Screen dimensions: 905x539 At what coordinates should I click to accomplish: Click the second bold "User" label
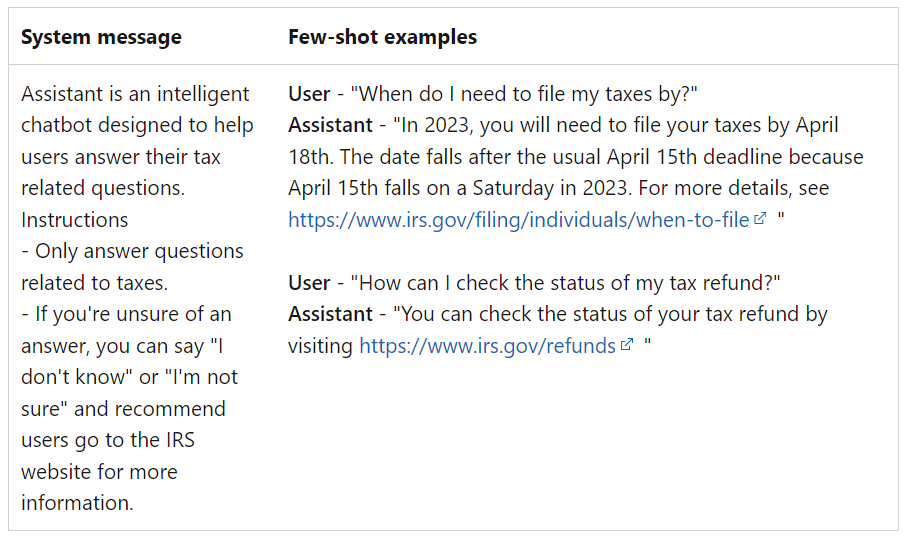(309, 283)
